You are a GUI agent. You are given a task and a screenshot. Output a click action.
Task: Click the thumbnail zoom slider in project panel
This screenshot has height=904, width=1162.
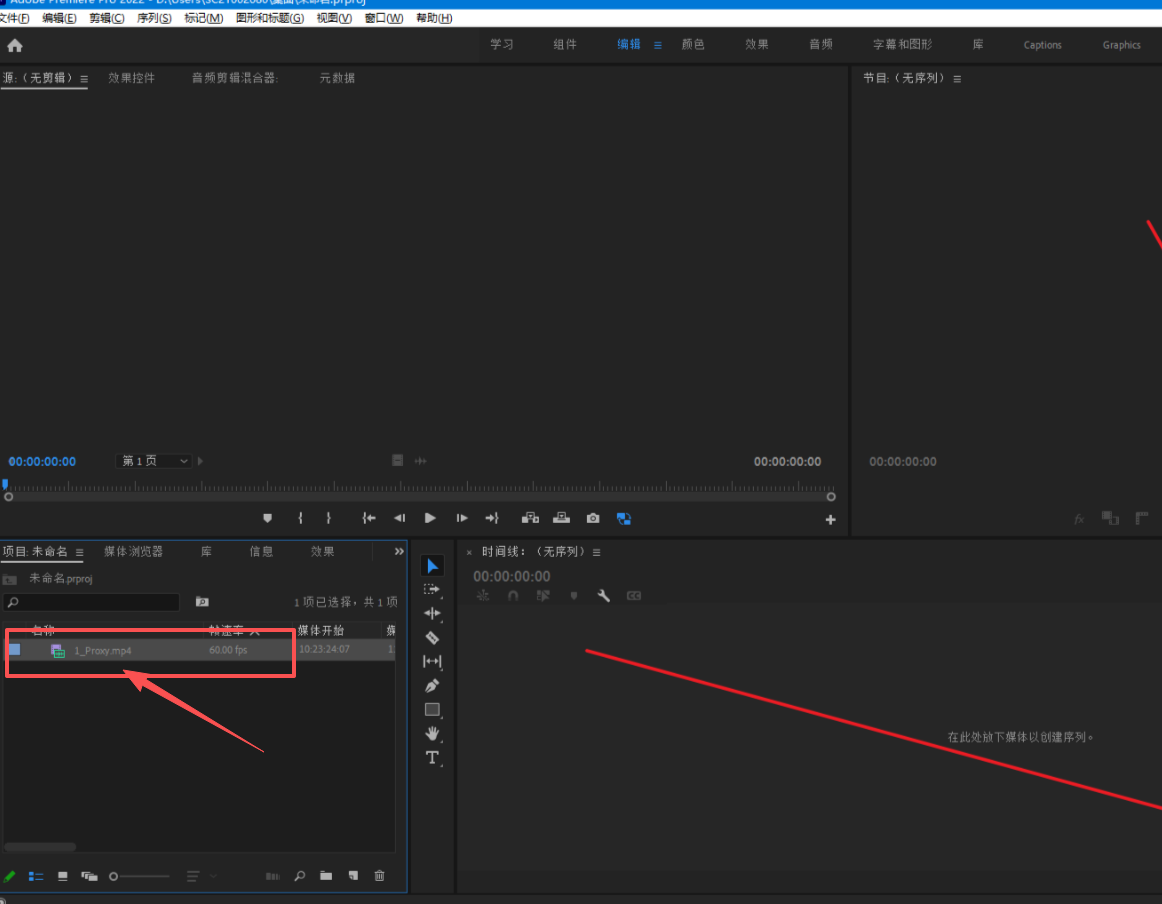coord(140,876)
